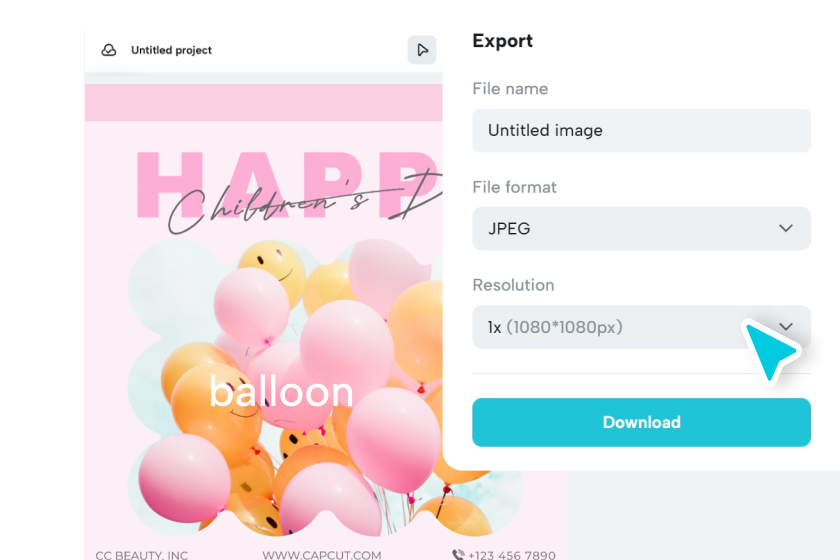Viewport: 840px width, 560px height.
Task: Select the pink banner strip at top
Action: tap(264, 102)
